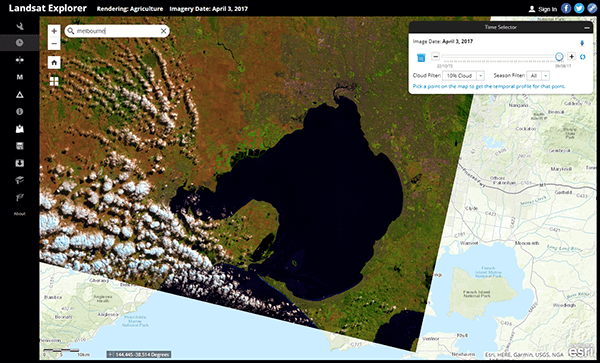Viewport: 600px width, 363px height.
Task: Open the download tray icon in sidebar
Action: [x=20, y=163]
